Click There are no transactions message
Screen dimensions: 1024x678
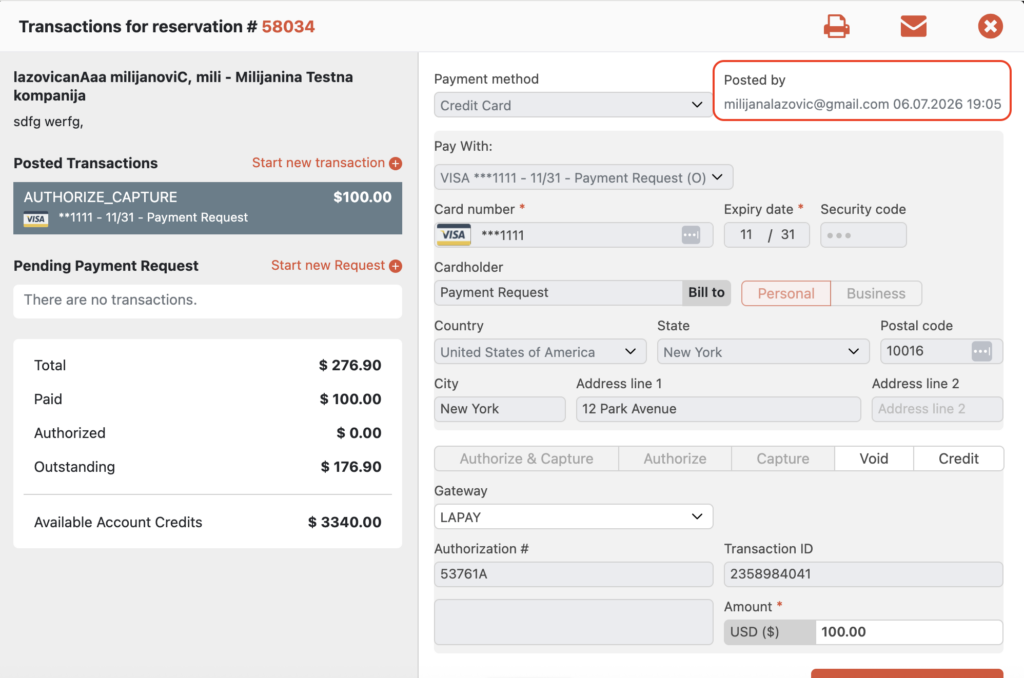(x=110, y=300)
